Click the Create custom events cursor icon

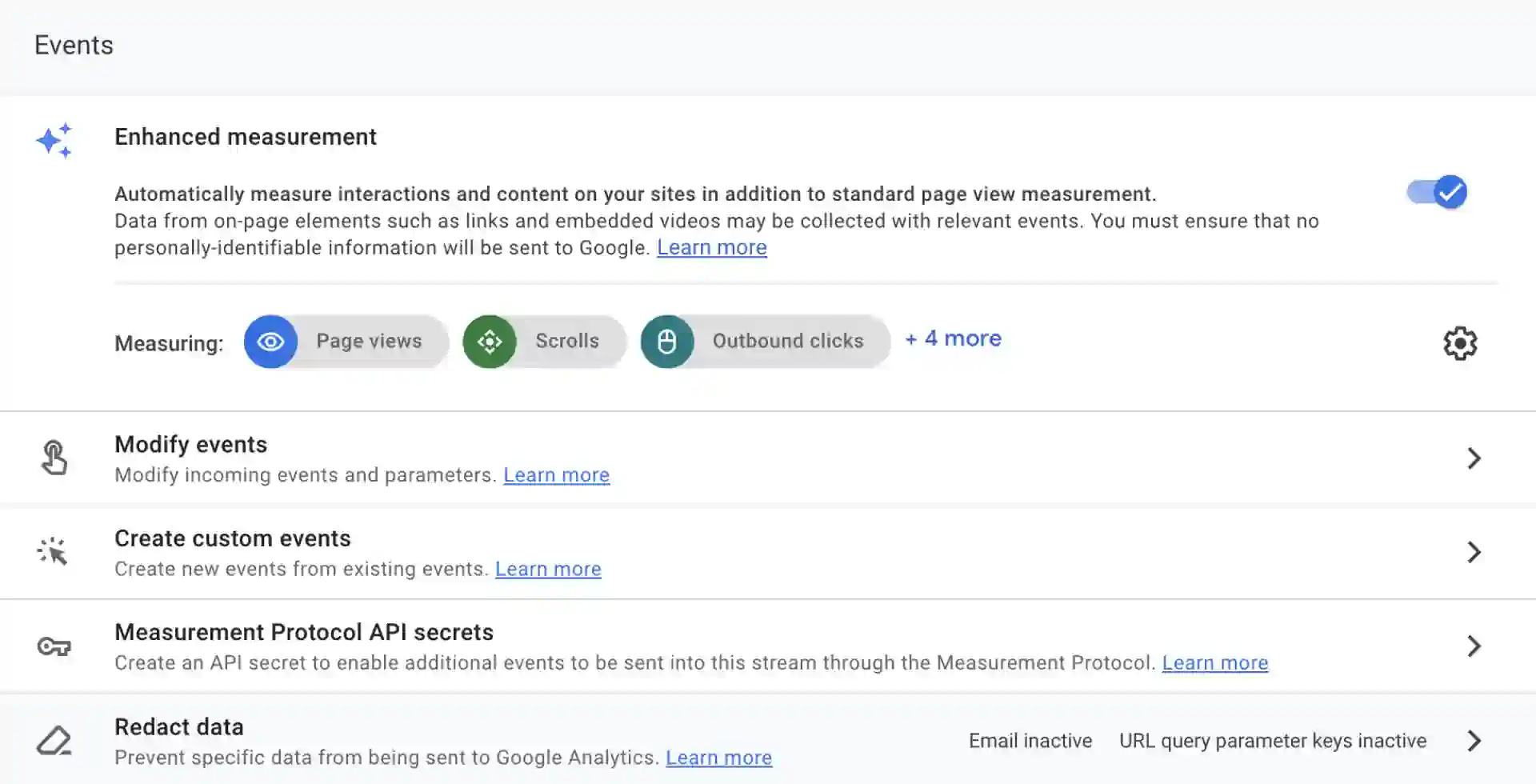(x=53, y=552)
